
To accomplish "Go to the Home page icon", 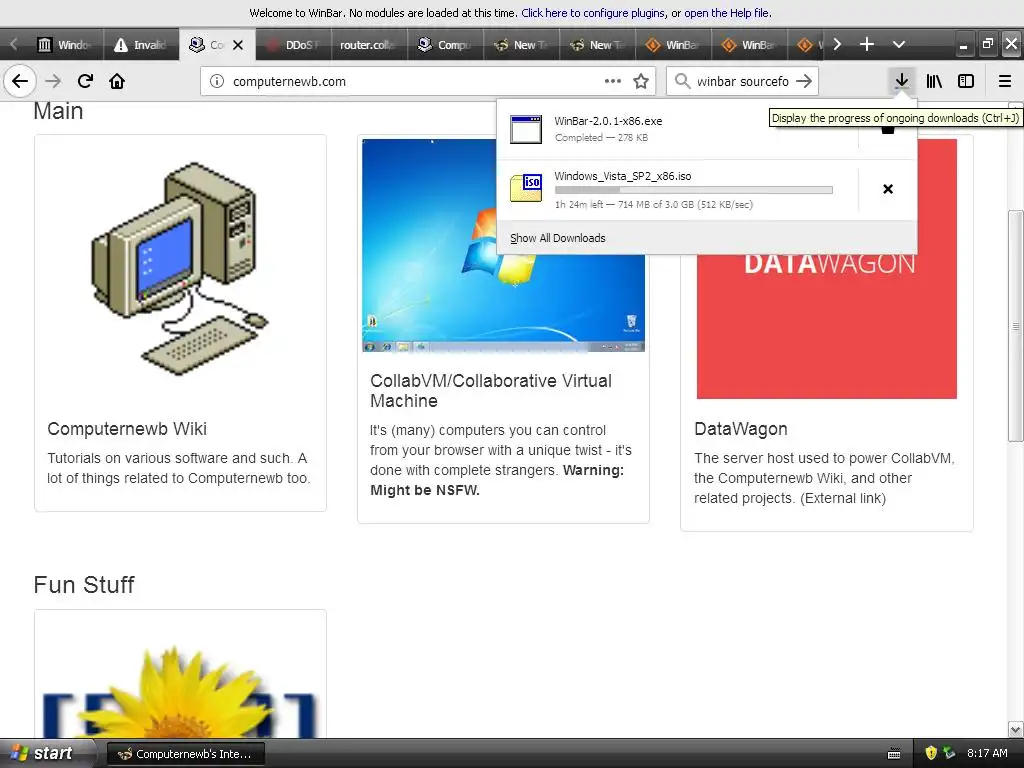I will tap(117, 81).
